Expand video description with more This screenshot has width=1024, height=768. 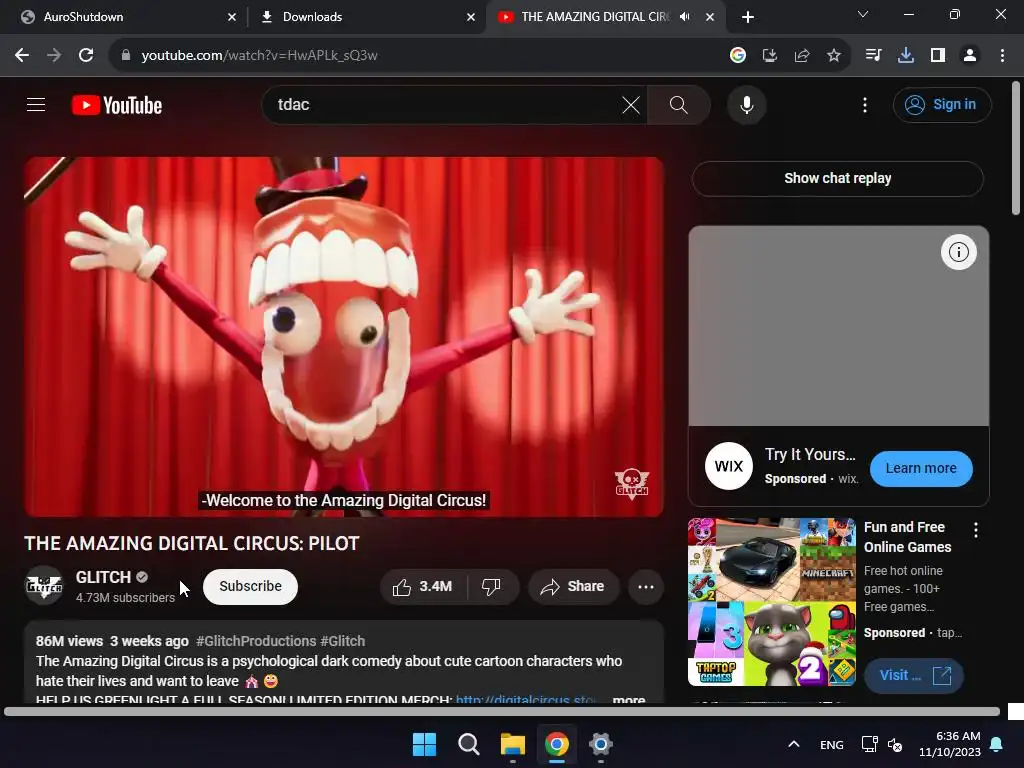(629, 699)
